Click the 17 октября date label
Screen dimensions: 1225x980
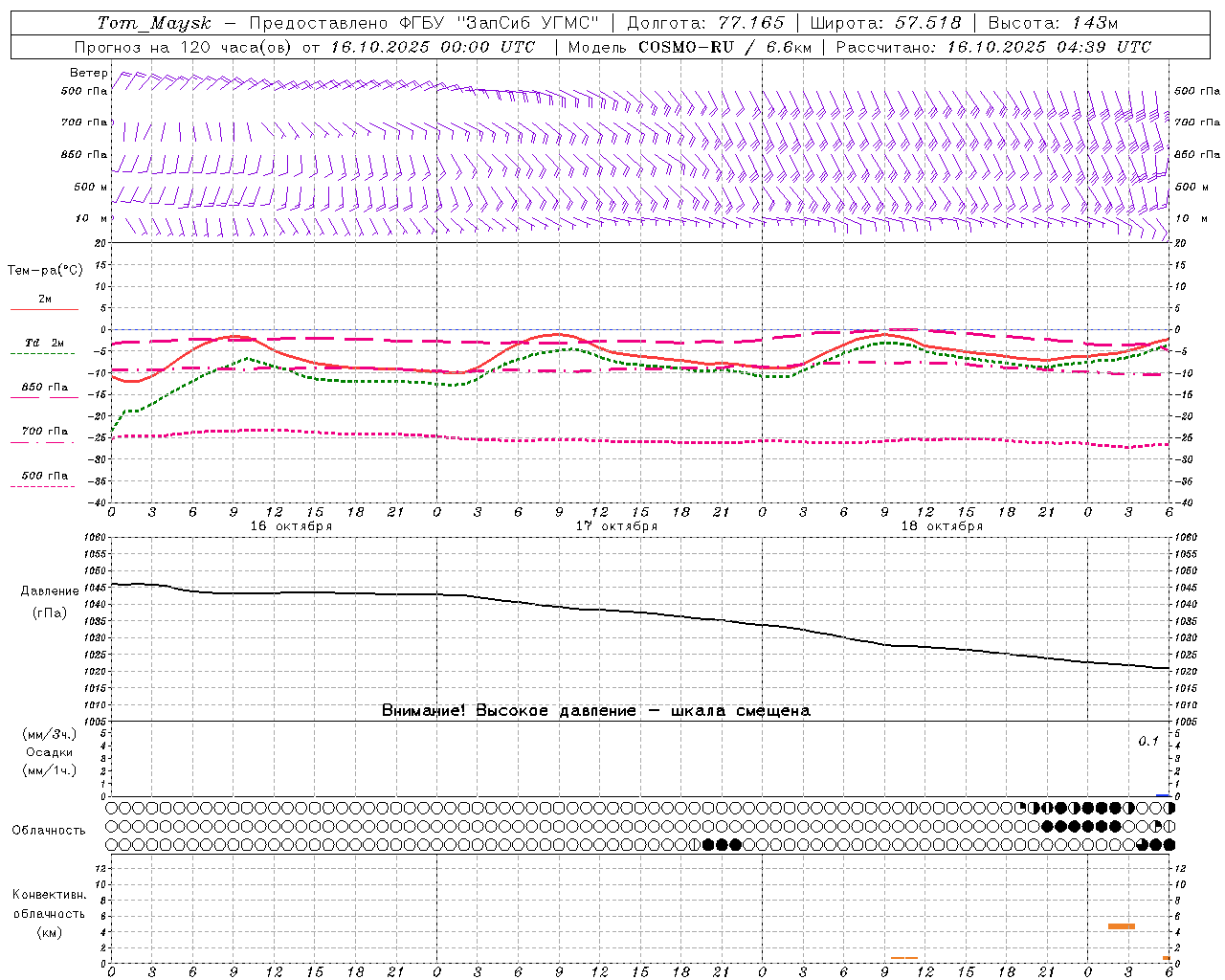pyautogui.click(x=616, y=526)
